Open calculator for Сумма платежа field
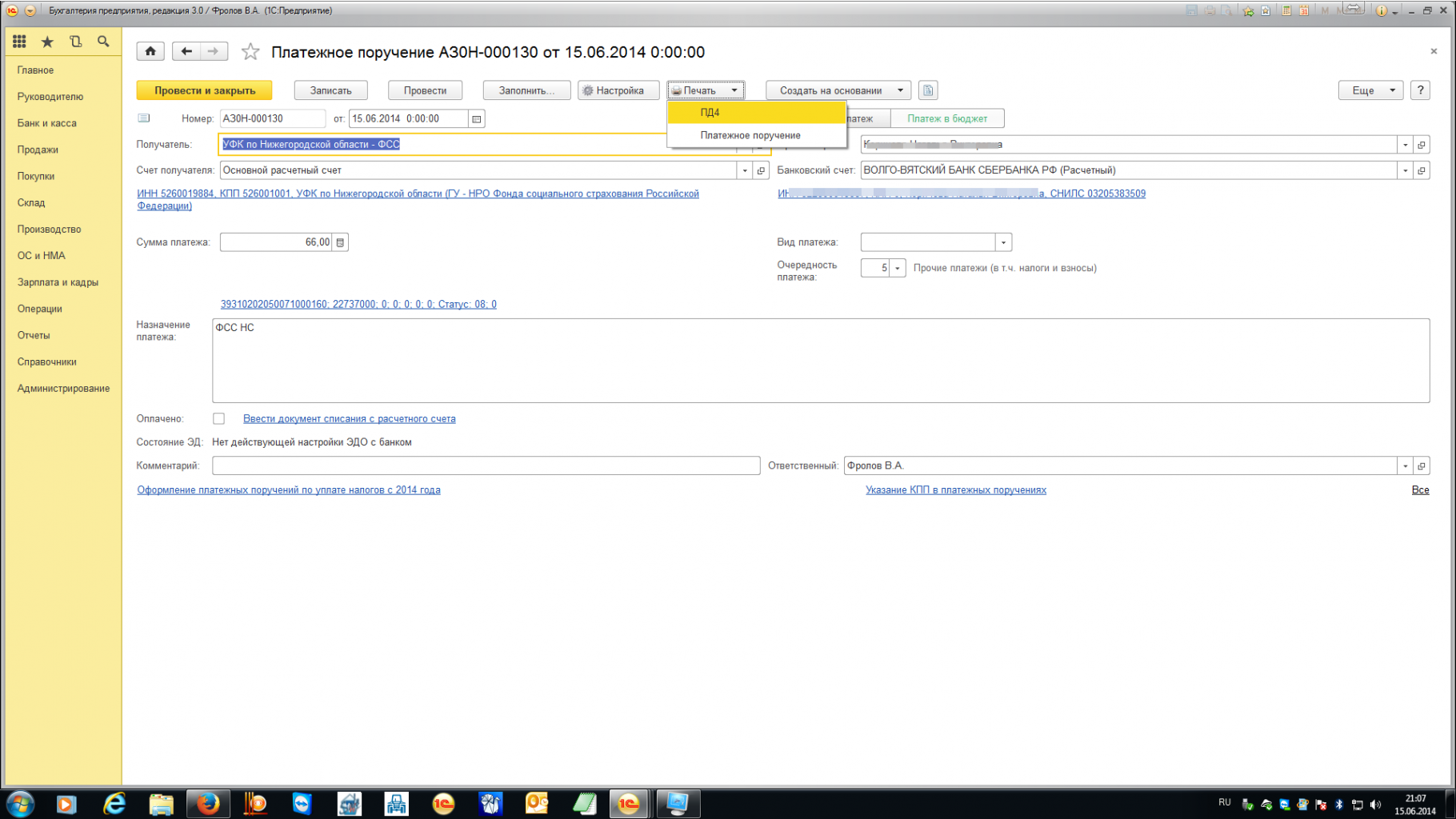Screen dimensions: 1456x819 coord(340,242)
